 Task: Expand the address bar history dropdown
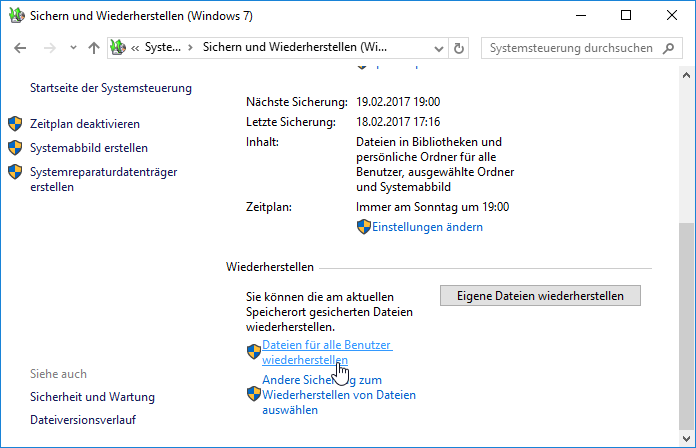tap(439, 48)
